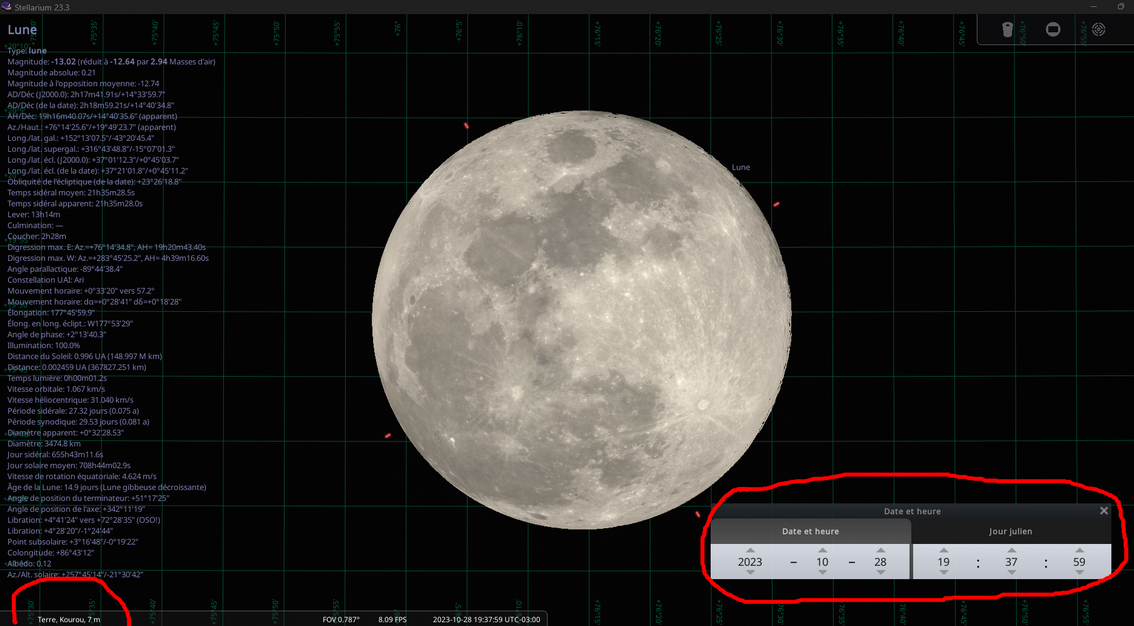Restore the Stellarium window size

(x=1121, y=7)
